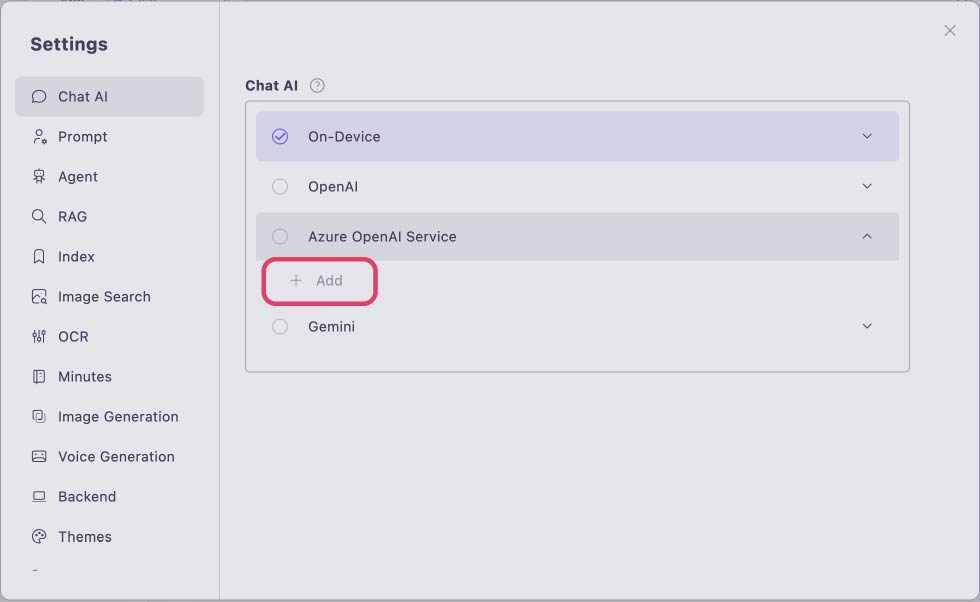980x602 pixels.
Task: Click the Index bookmark icon
Action: (39, 256)
